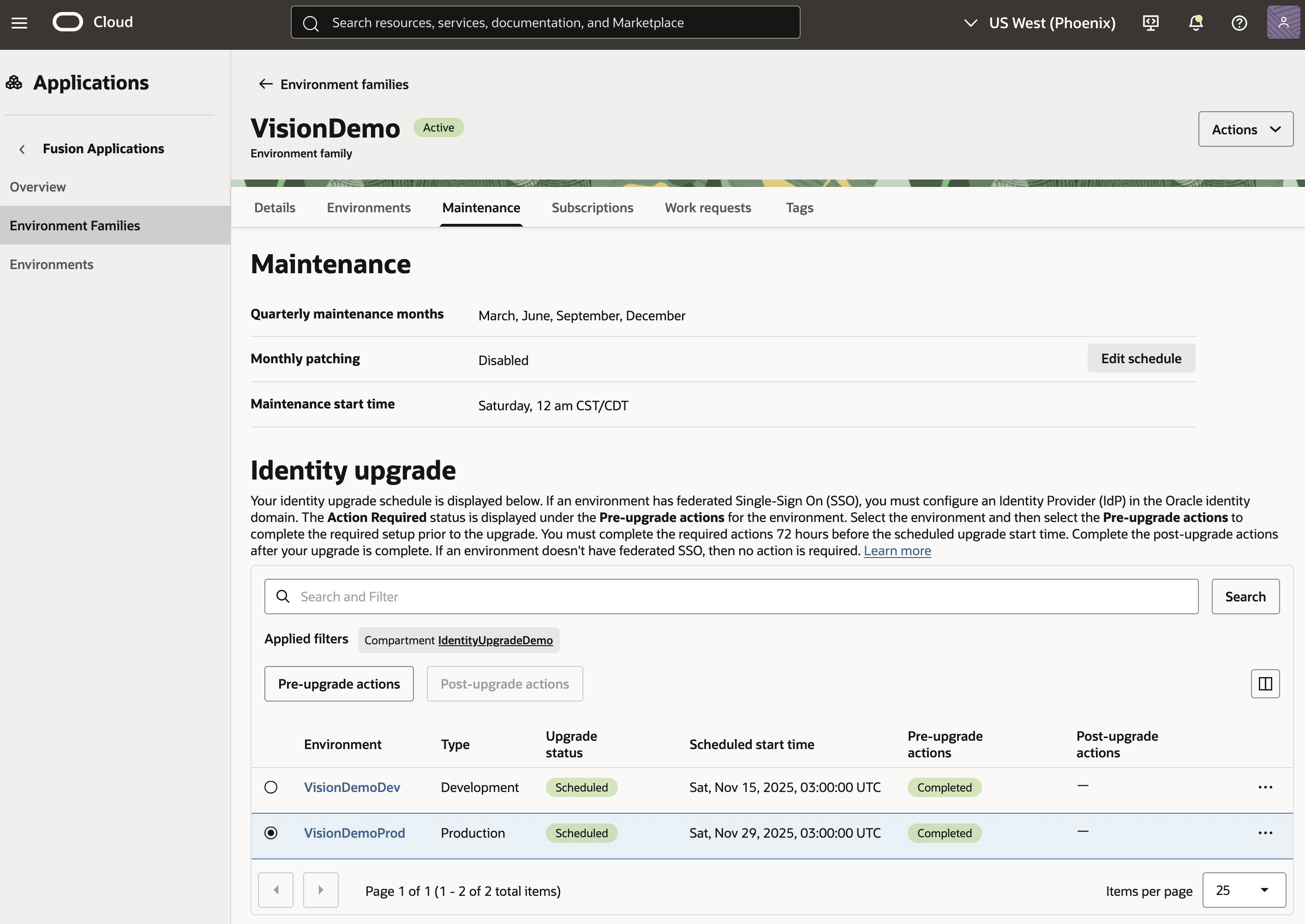The image size is (1305, 924).
Task: Click the Scheduled start time column header
Action: click(x=752, y=744)
